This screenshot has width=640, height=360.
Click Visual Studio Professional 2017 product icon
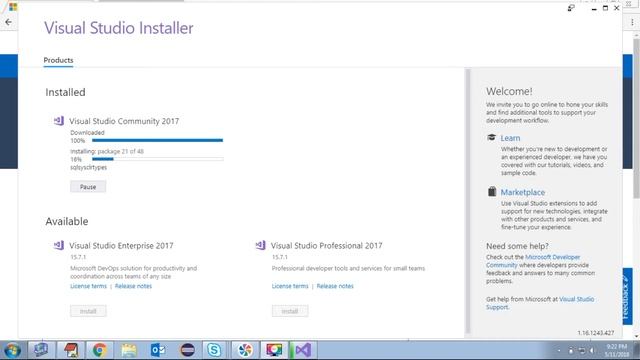(x=260, y=245)
